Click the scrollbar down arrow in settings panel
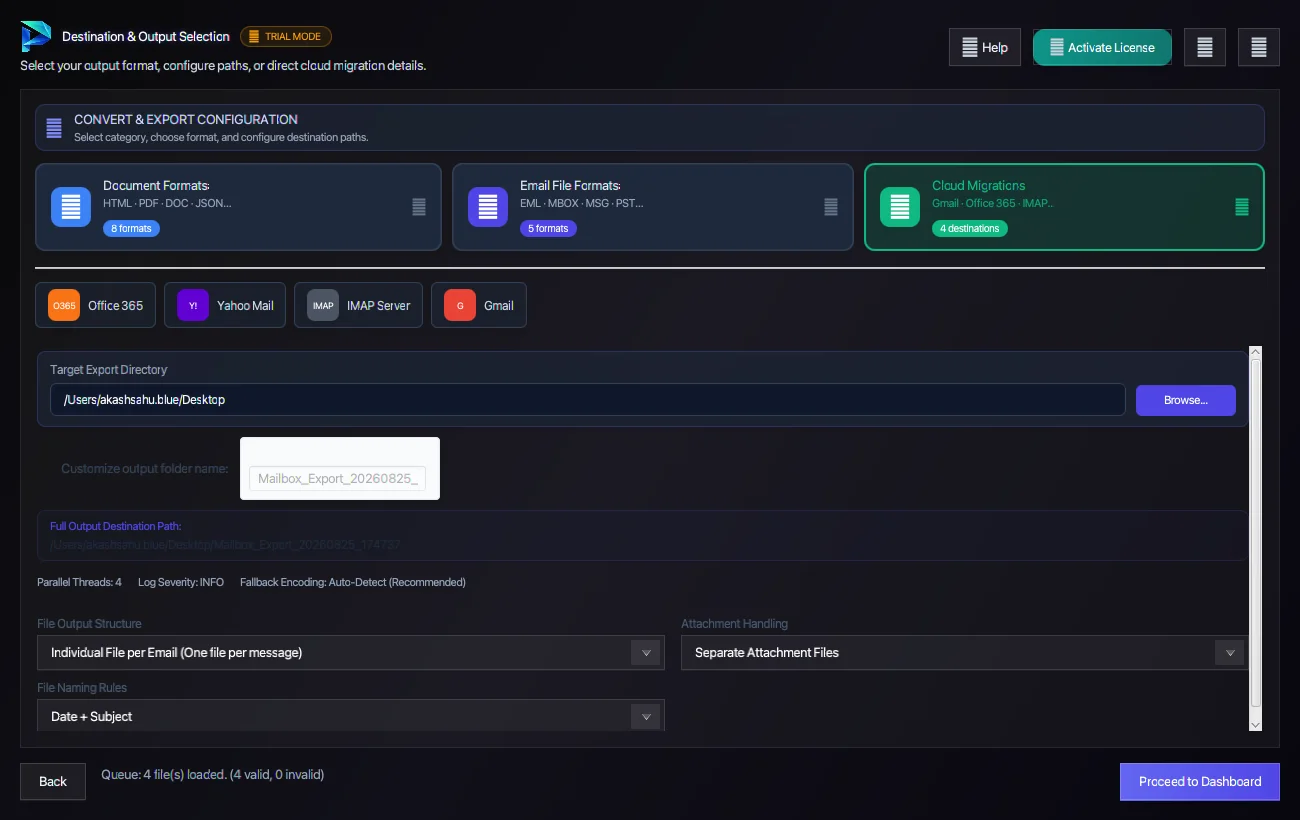 (x=1256, y=724)
